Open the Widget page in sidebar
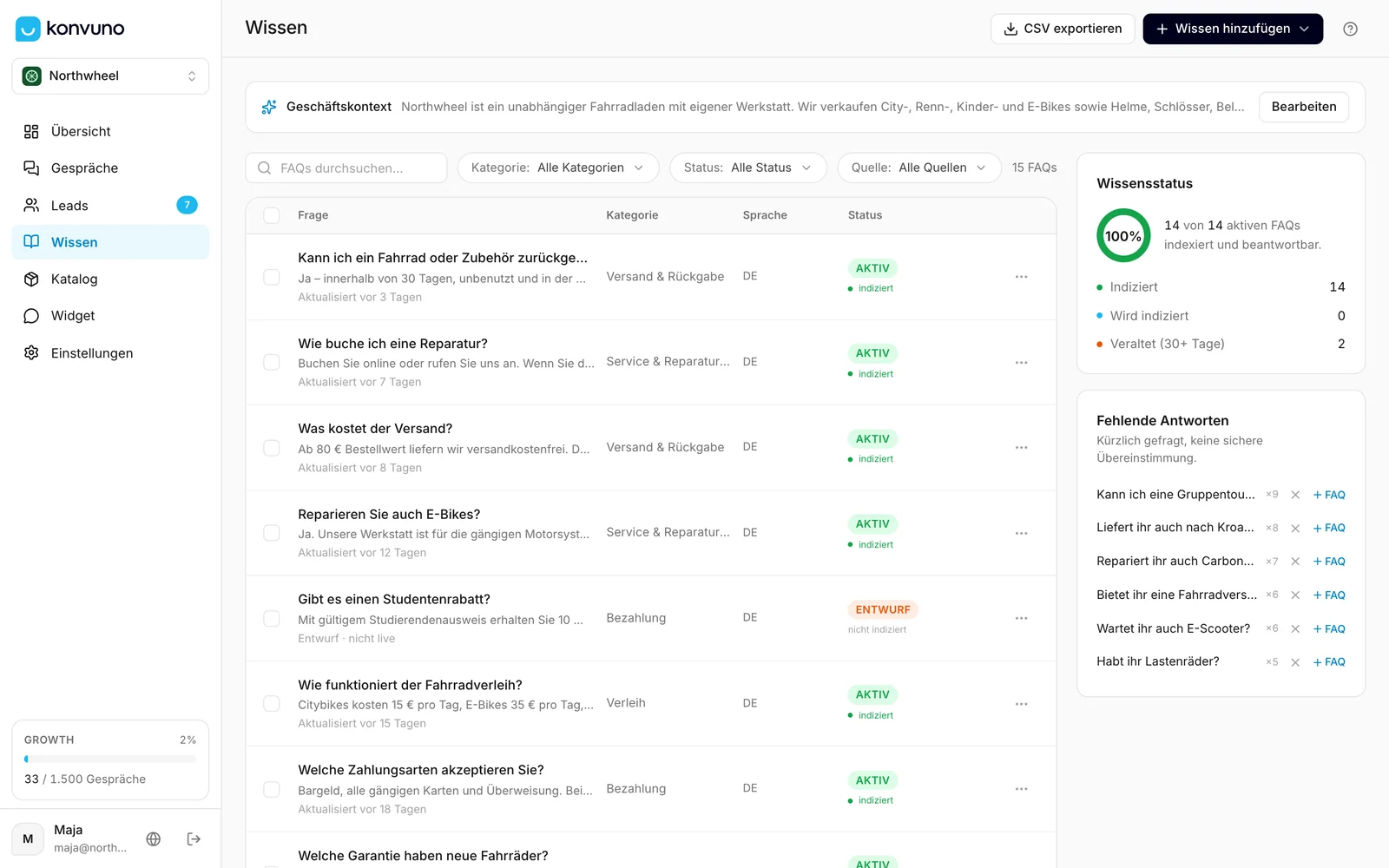The width and height of the screenshot is (1389, 868). tap(110, 316)
